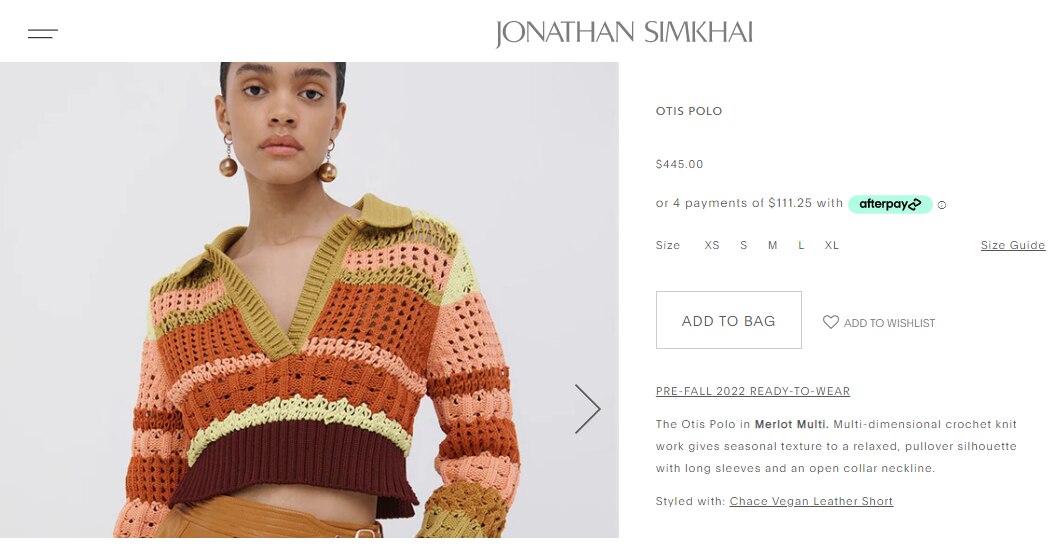Viewport: 1054px width, 556px height.
Task: Select size L
Action: pyautogui.click(x=801, y=245)
